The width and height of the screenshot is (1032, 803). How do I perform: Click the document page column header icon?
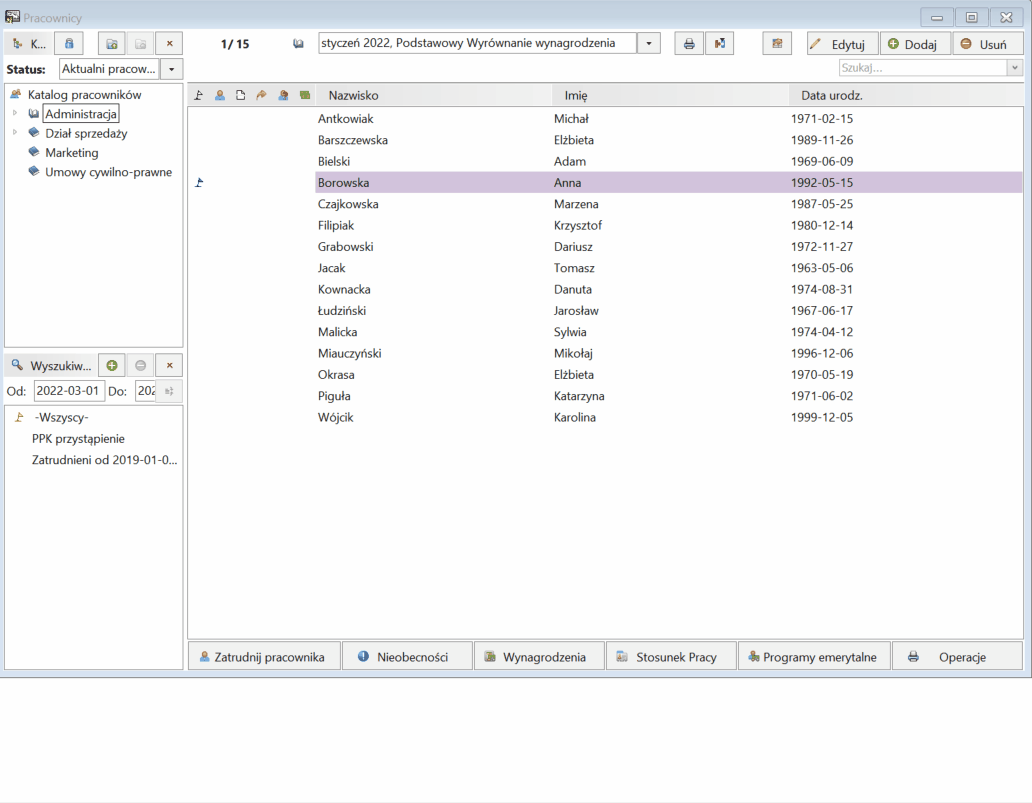point(241,95)
